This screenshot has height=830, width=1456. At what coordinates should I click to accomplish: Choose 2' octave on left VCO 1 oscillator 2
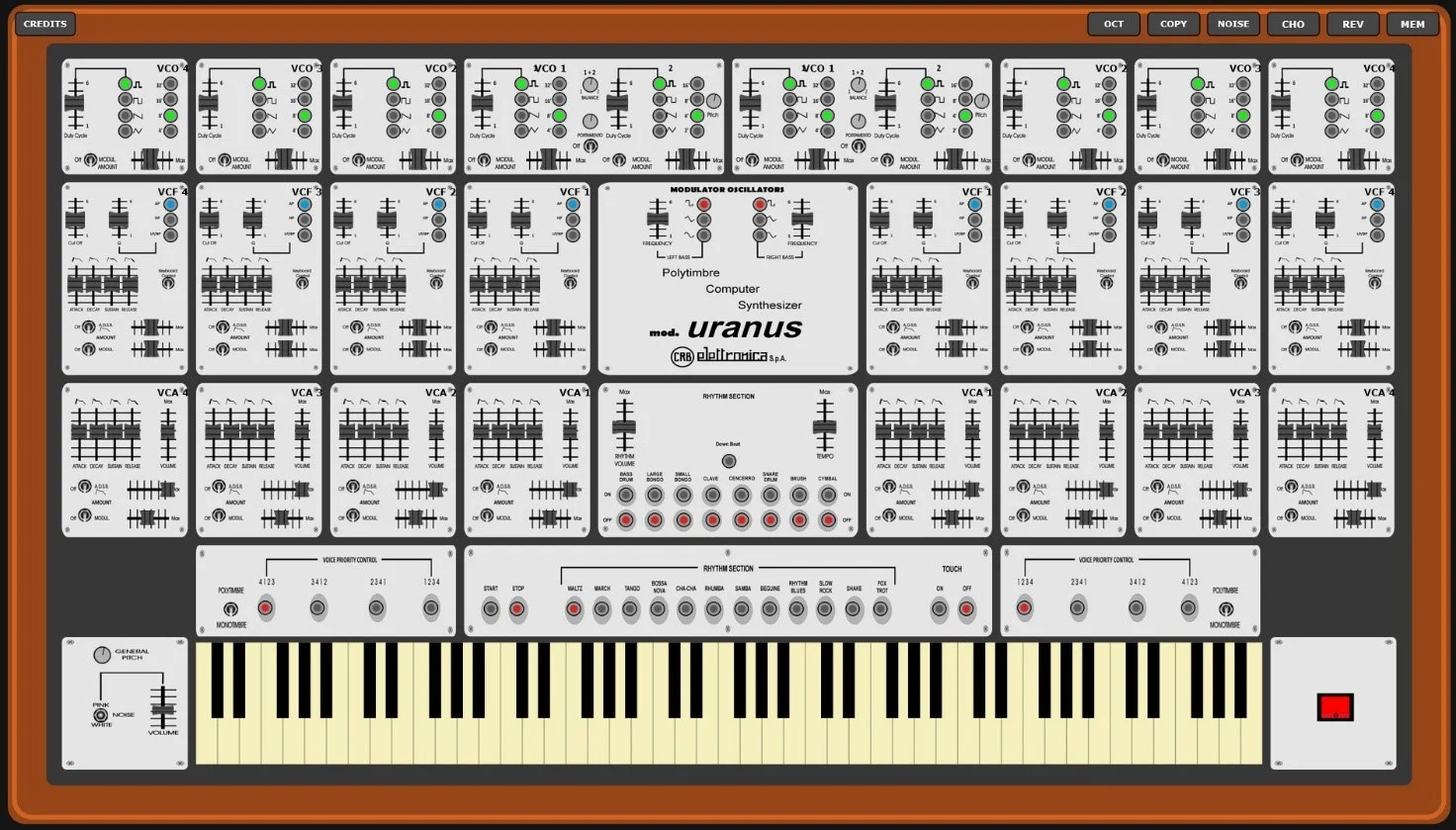pos(696,131)
